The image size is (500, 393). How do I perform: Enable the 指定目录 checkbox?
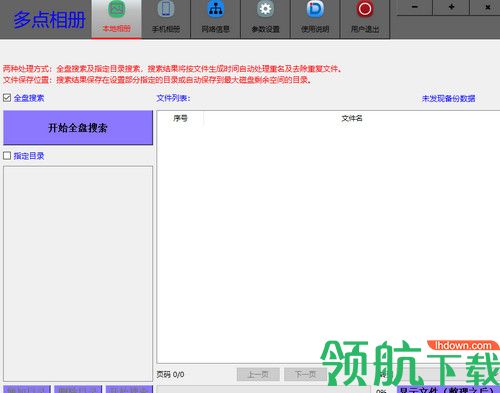(7, 155)
